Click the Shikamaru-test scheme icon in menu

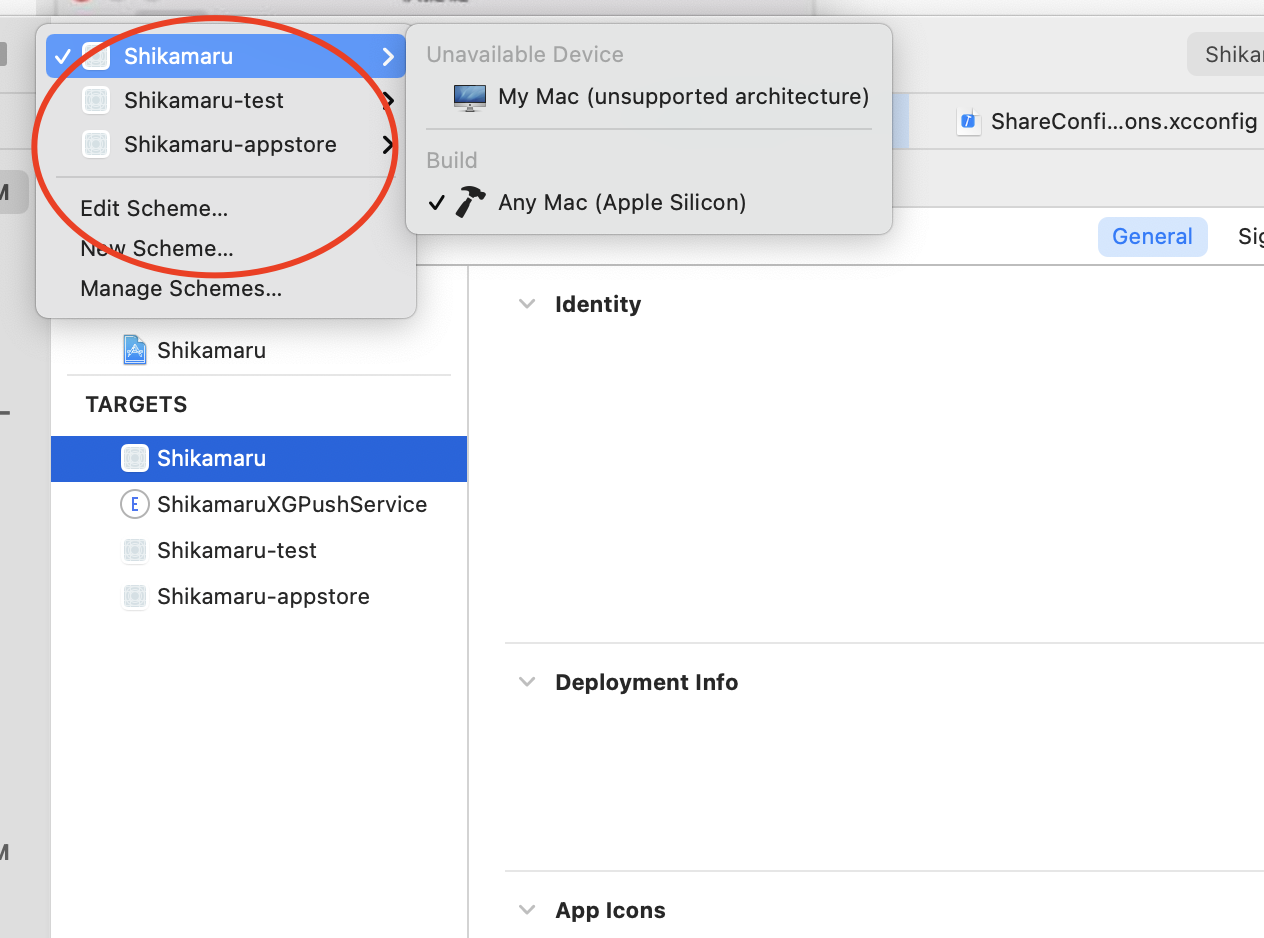[95, 101]
